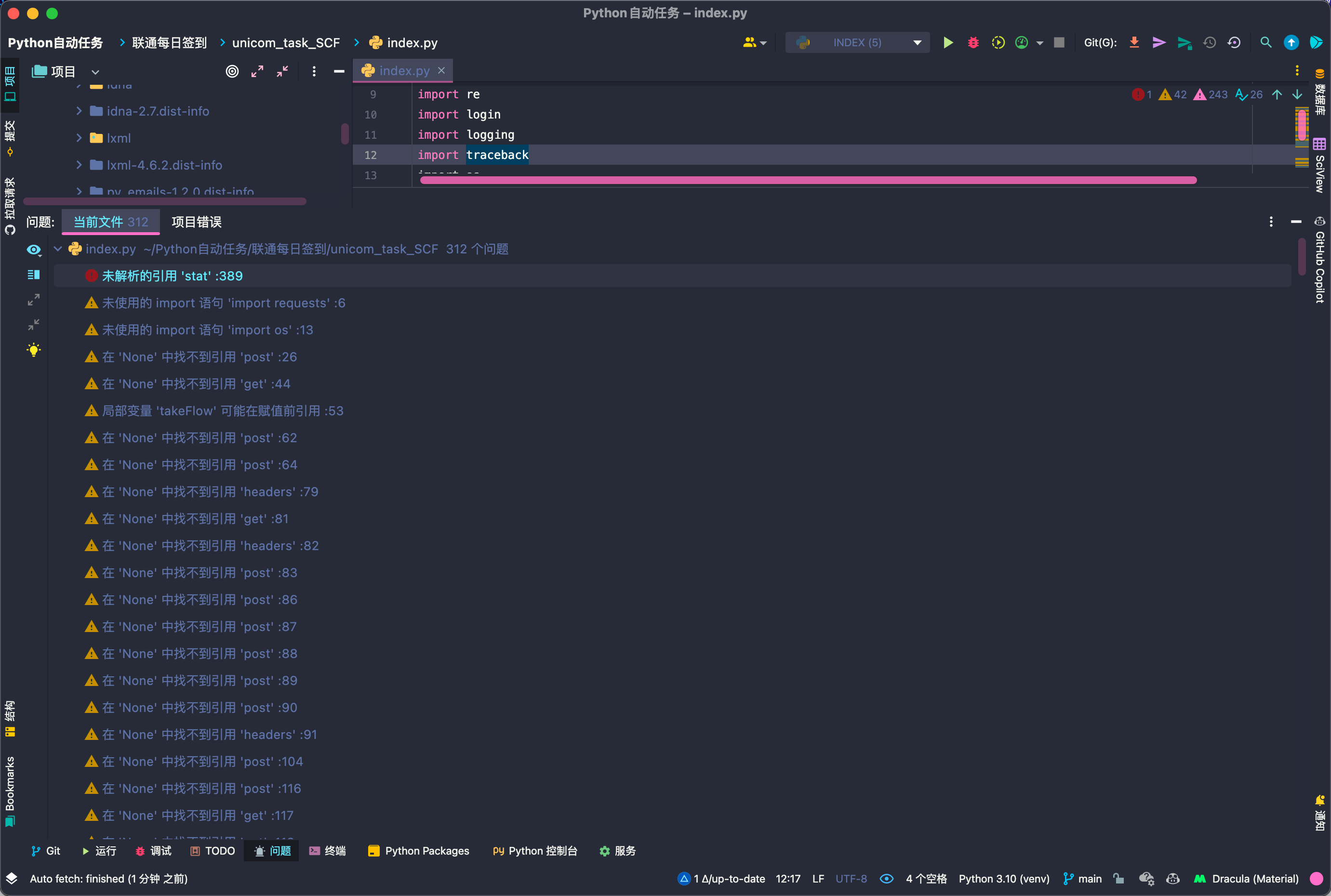Stop the running process with the square icon
This screenshot has width=1331, height=896.
point(1059,43)
